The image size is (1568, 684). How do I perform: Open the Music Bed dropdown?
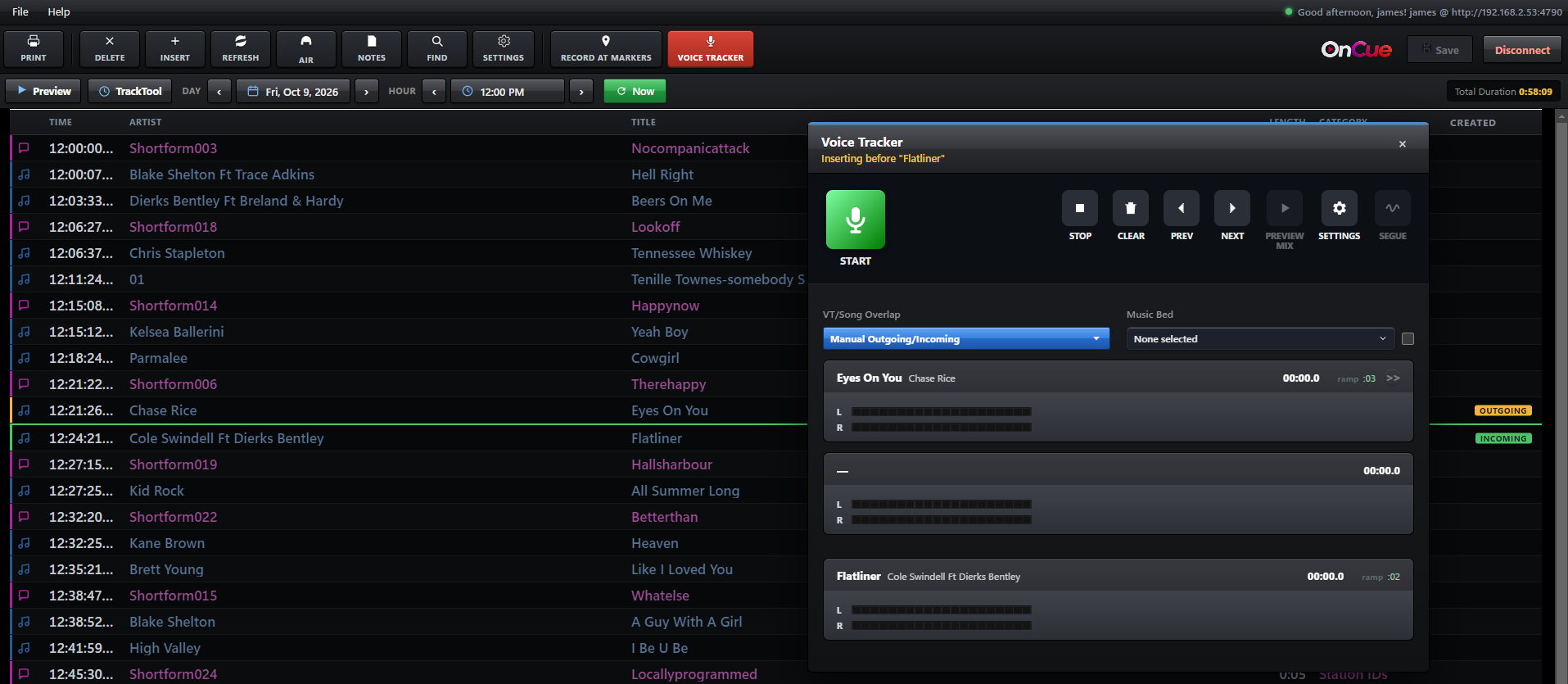(1260, 338)
